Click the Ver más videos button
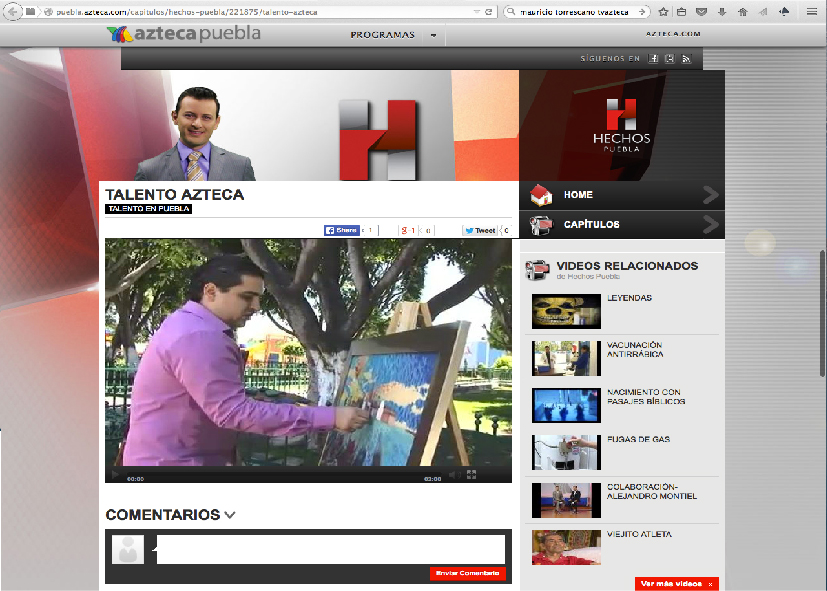This screenshot has width=827, height=591. pyautogui.click(x=676, y=583)
